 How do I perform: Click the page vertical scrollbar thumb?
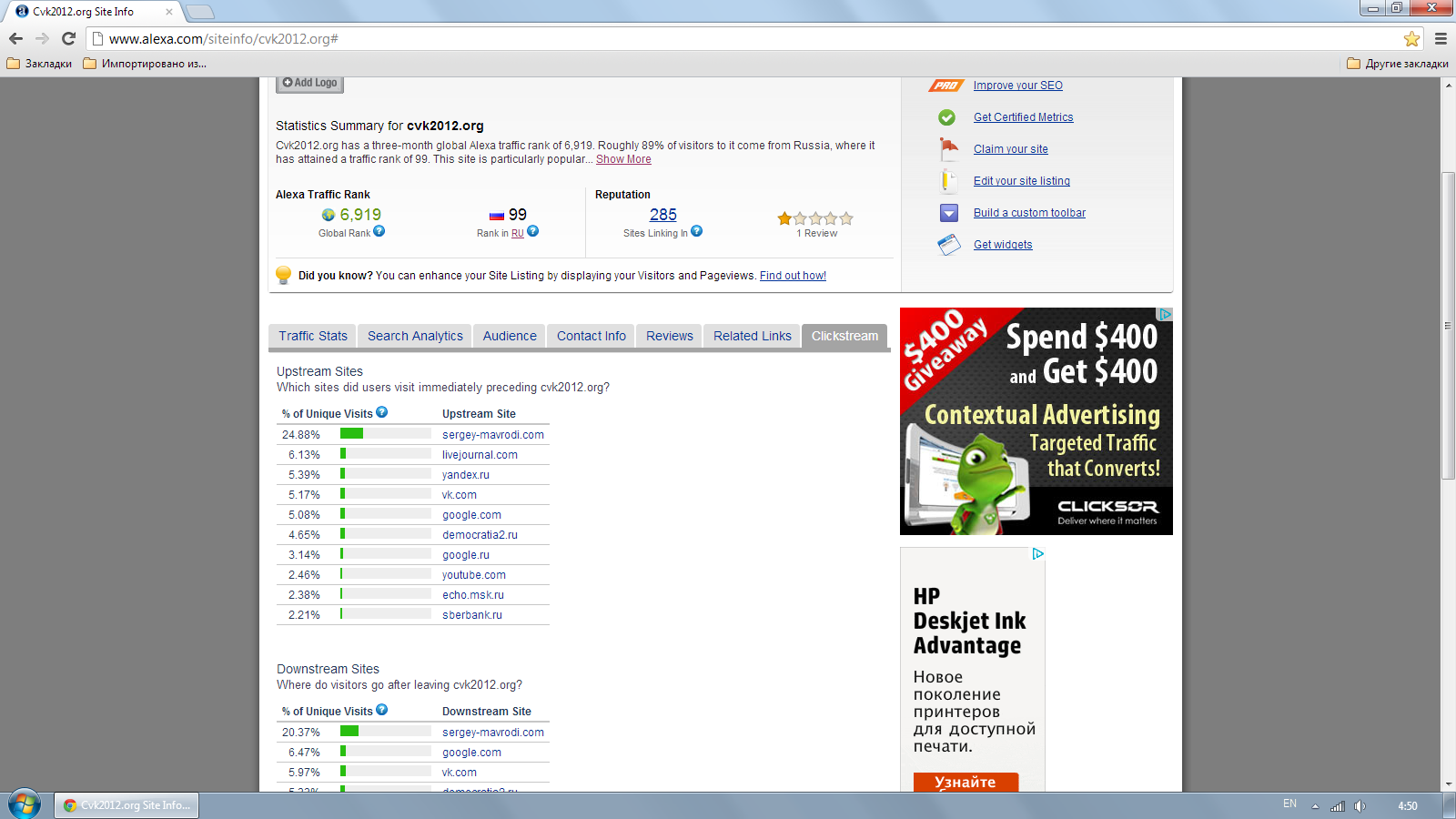tap(1448, 325)
